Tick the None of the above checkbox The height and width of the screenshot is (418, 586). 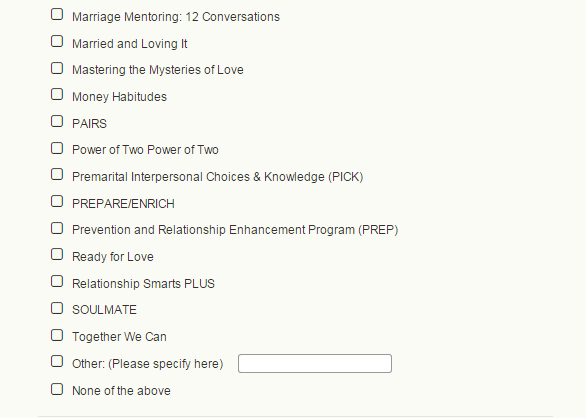(57, 389)
